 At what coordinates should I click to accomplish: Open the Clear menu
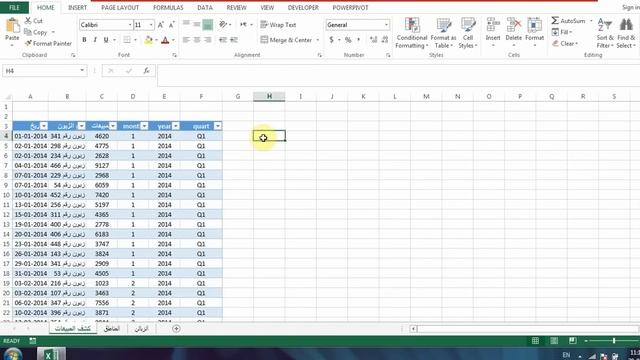point(565,43)
